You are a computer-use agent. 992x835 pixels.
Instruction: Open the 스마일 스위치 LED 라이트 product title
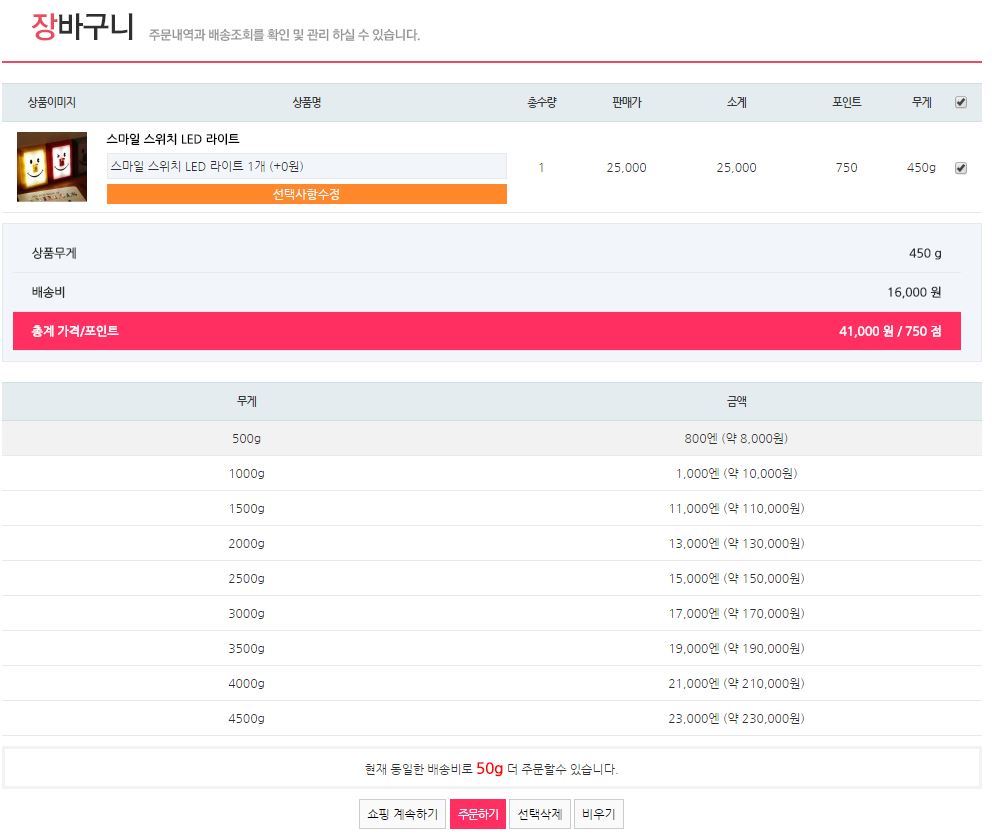coord(173,139)
